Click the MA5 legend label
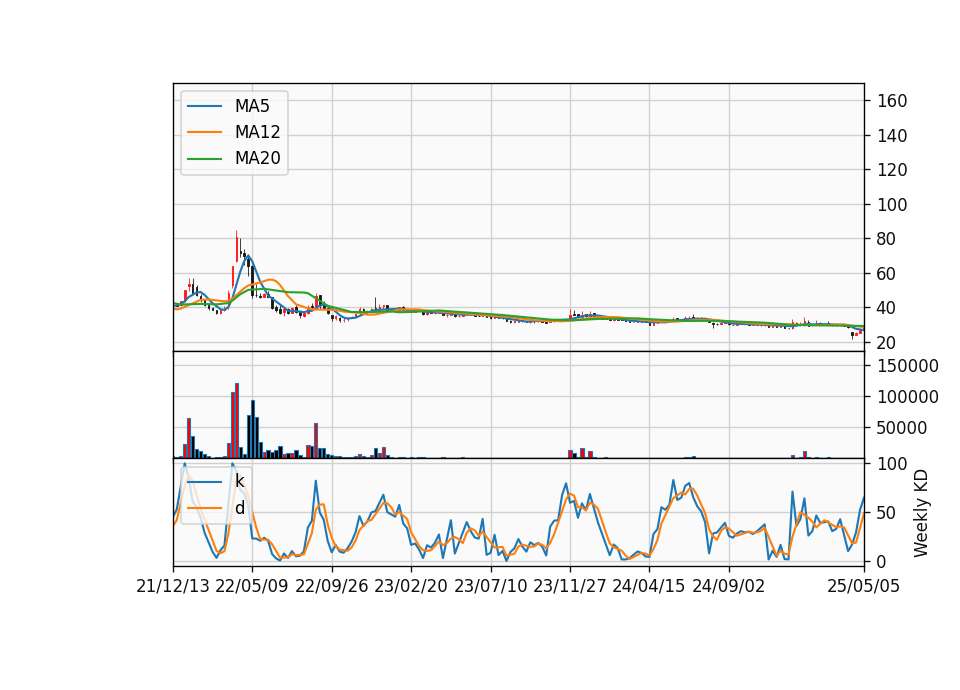960x690 pixels. click(252, 106)
